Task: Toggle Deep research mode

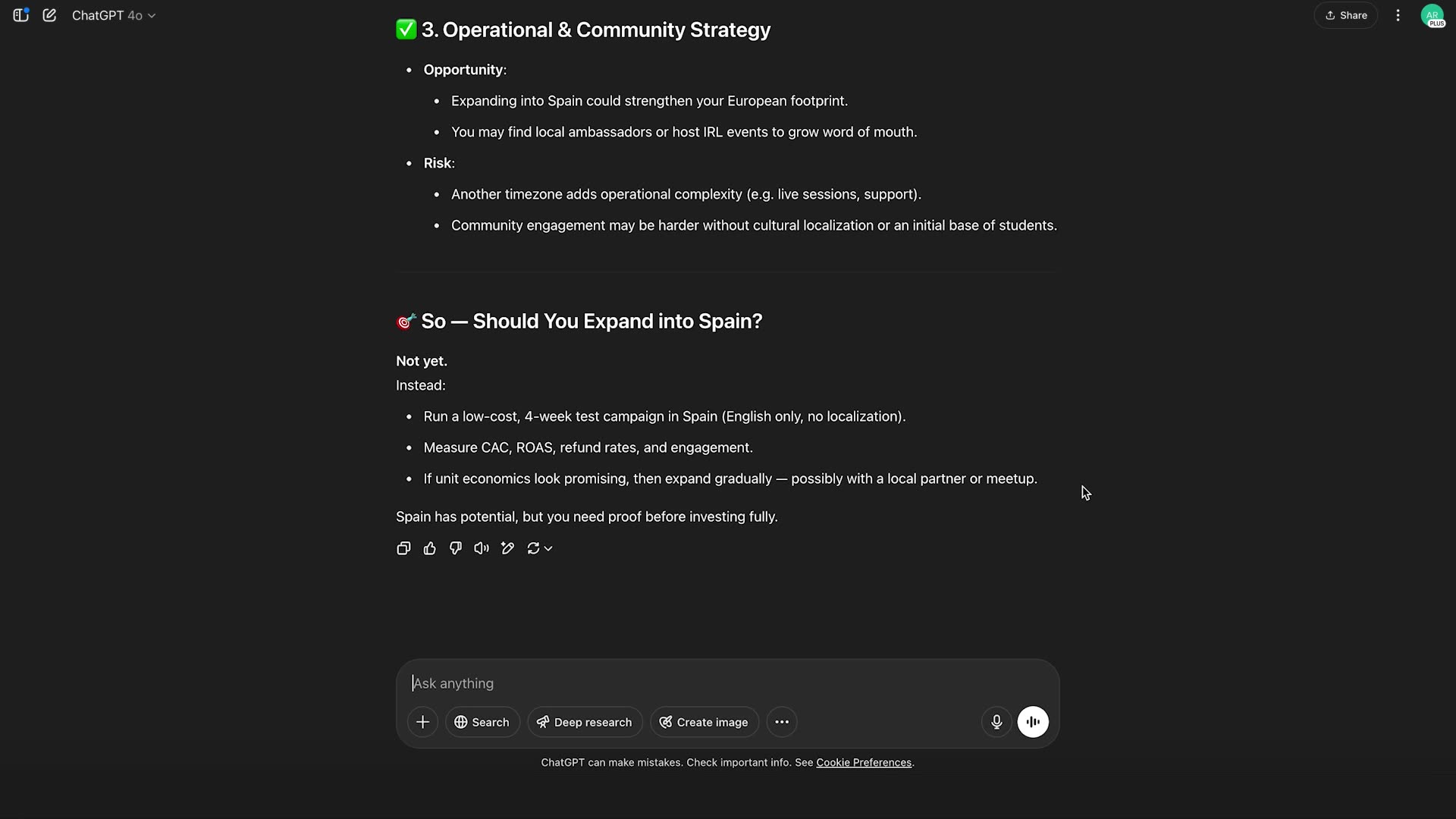Action: (x=585, y=722)
